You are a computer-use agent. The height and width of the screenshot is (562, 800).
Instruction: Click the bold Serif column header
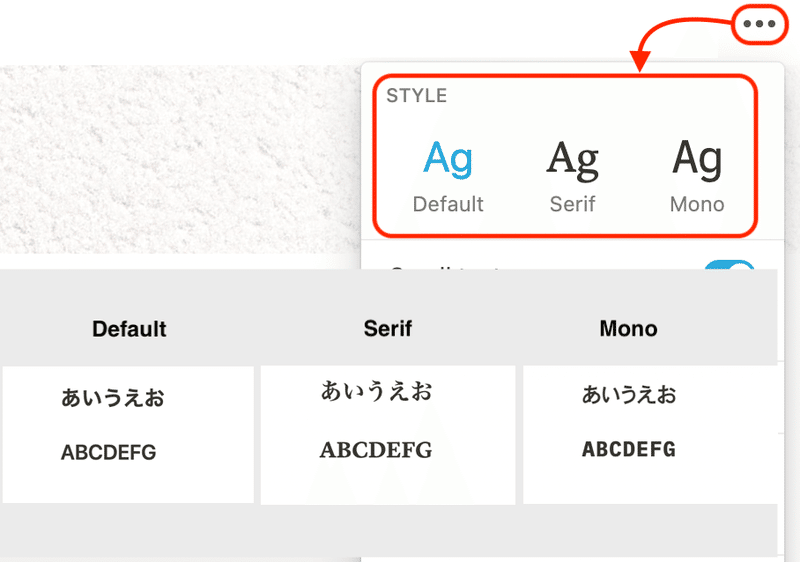tap(388, 328)
